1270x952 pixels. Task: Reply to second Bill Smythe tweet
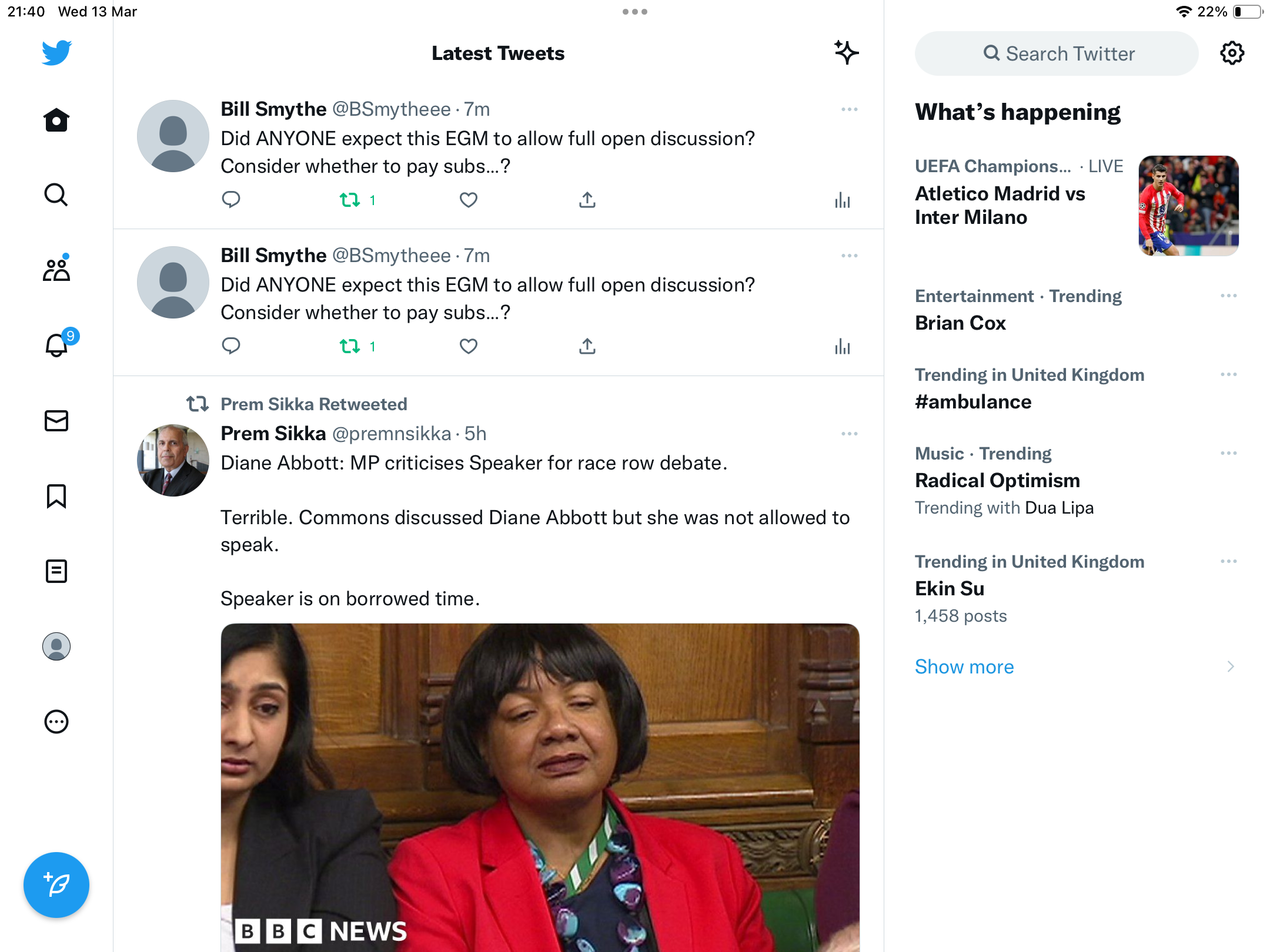pyautogui.click(x=231, y=346)
